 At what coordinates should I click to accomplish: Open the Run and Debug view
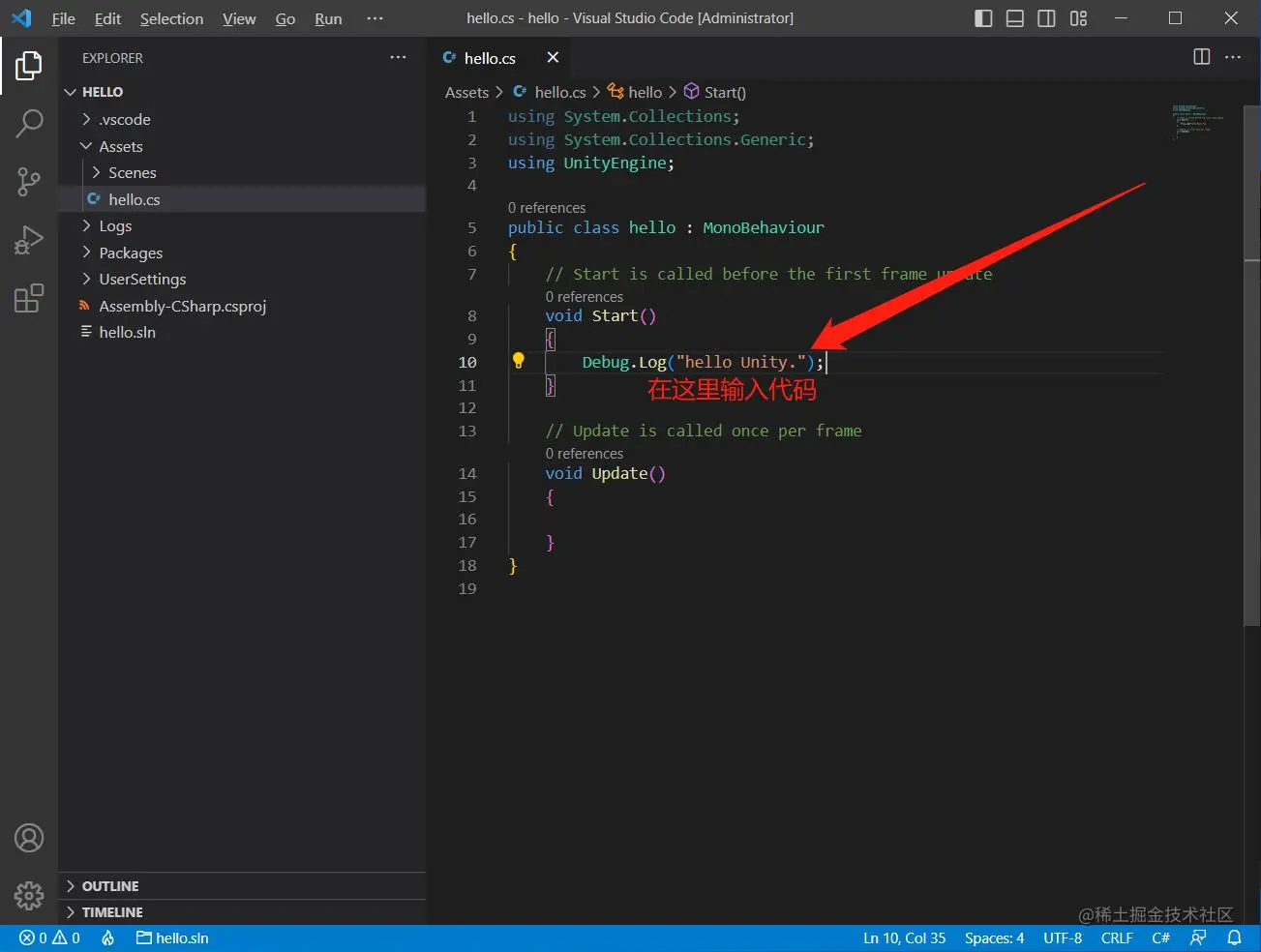click(x=29, y=239)
